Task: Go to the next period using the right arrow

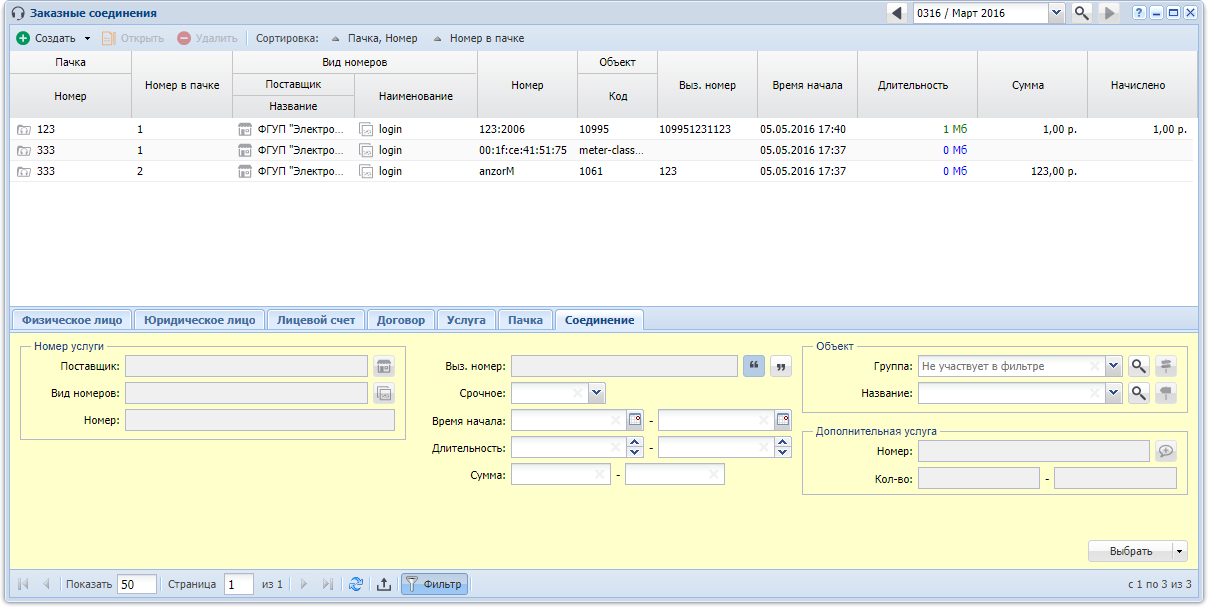Action: coord(1108,13)
